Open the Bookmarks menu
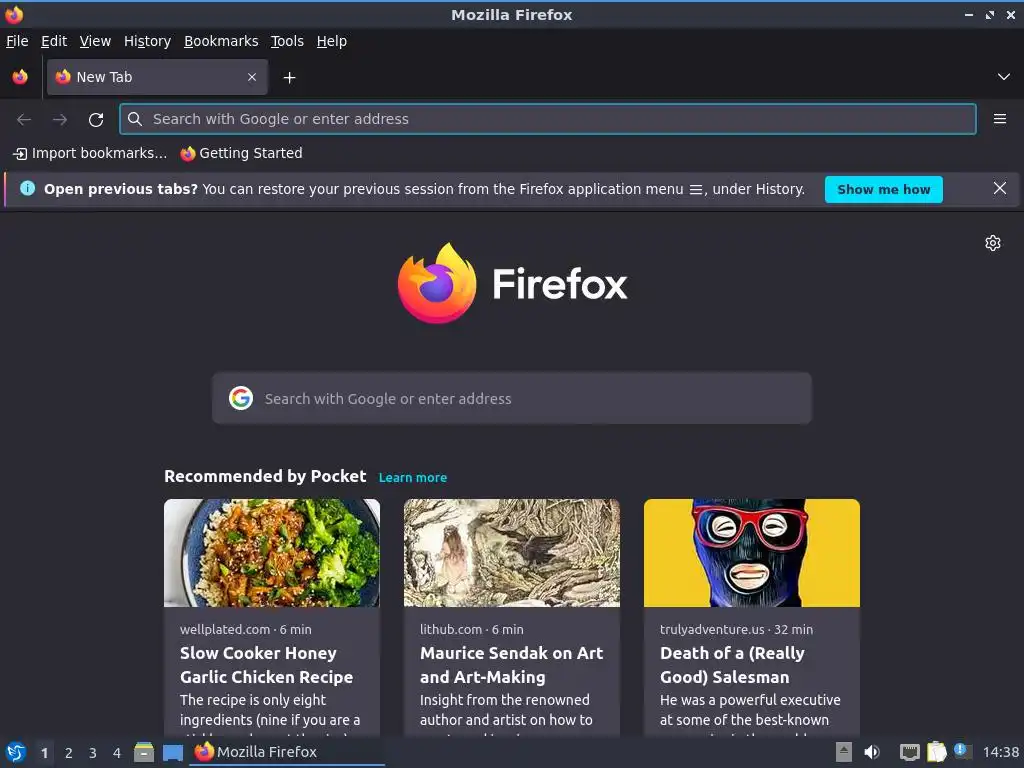The width and height of the screenshot is (1024, 768). tap(221, 41)
